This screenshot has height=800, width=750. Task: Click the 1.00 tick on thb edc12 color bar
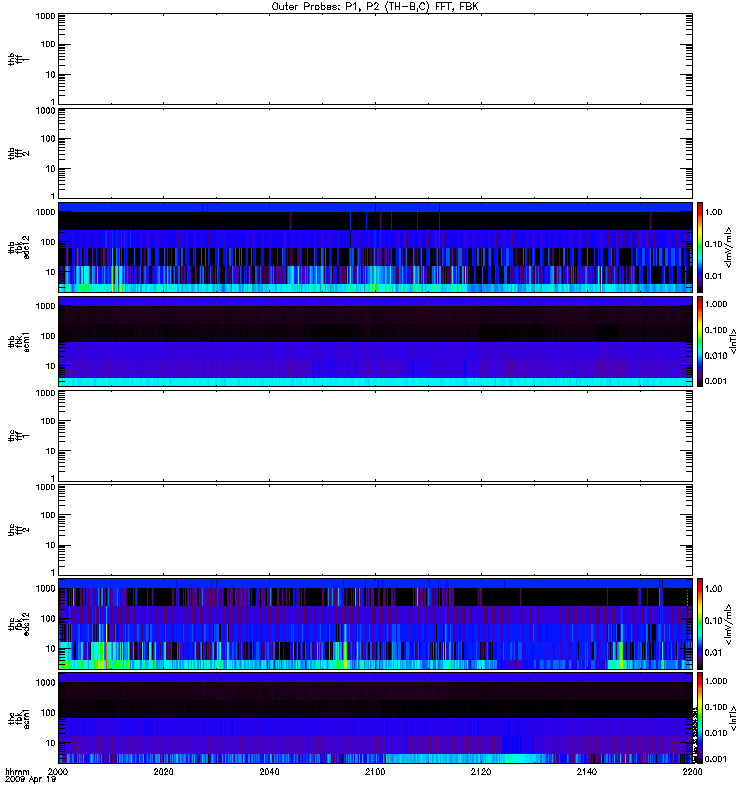pyautogui.click(x=714, y=212)
